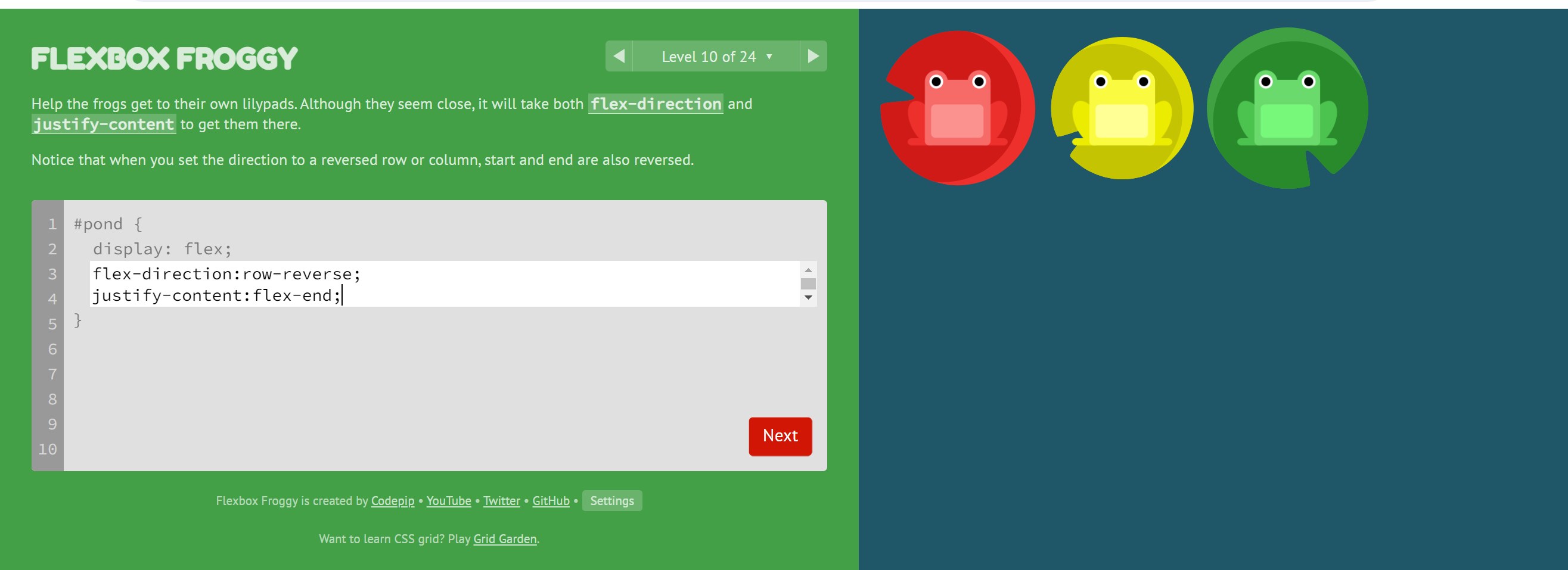
Task: Open the Settings panel
Action: pos(611,500)
